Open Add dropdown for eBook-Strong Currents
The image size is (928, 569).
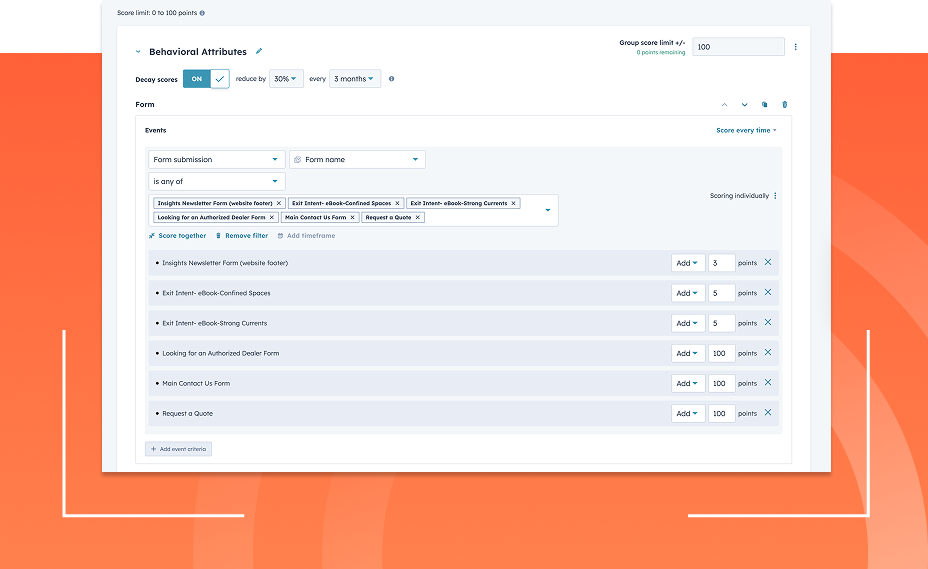pyautogui.click(x=688, y=323)
